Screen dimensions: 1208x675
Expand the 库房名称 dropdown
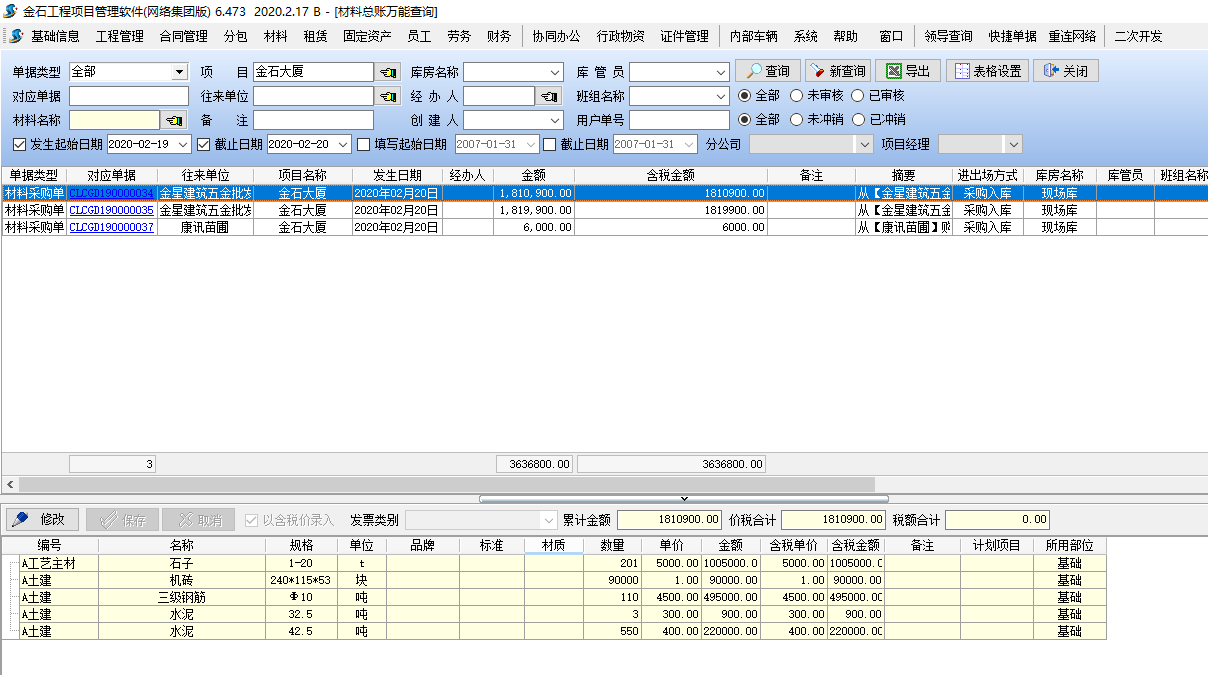coord(555,72)
